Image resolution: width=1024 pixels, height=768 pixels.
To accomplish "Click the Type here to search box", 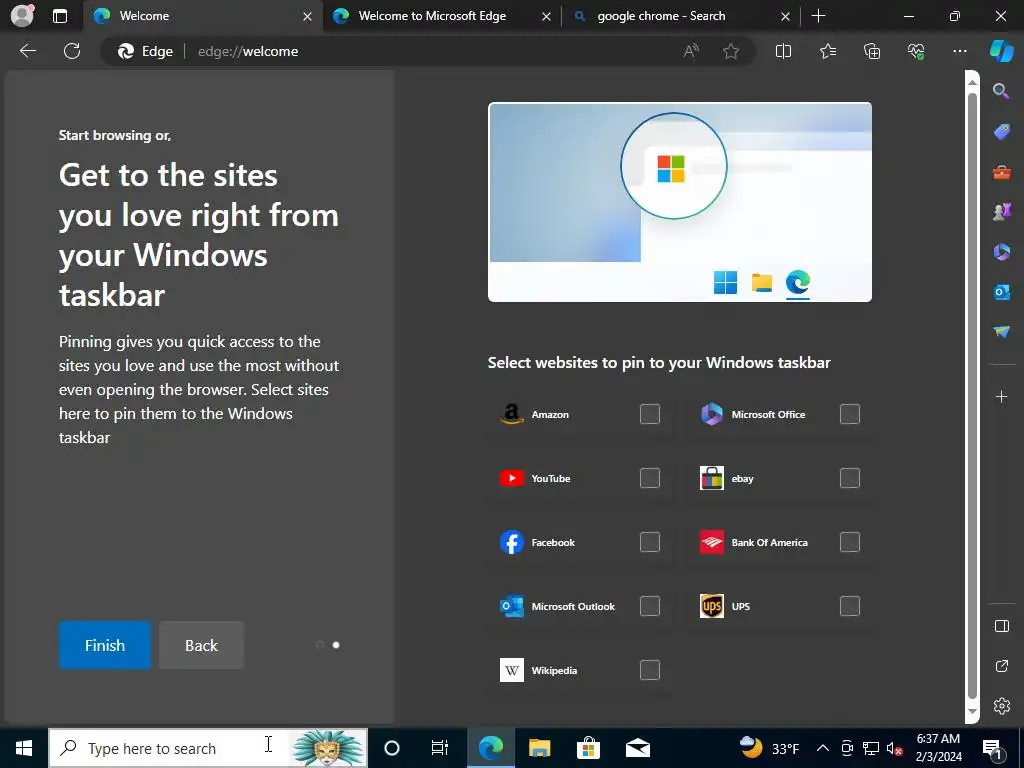I will tap(208, 748).
